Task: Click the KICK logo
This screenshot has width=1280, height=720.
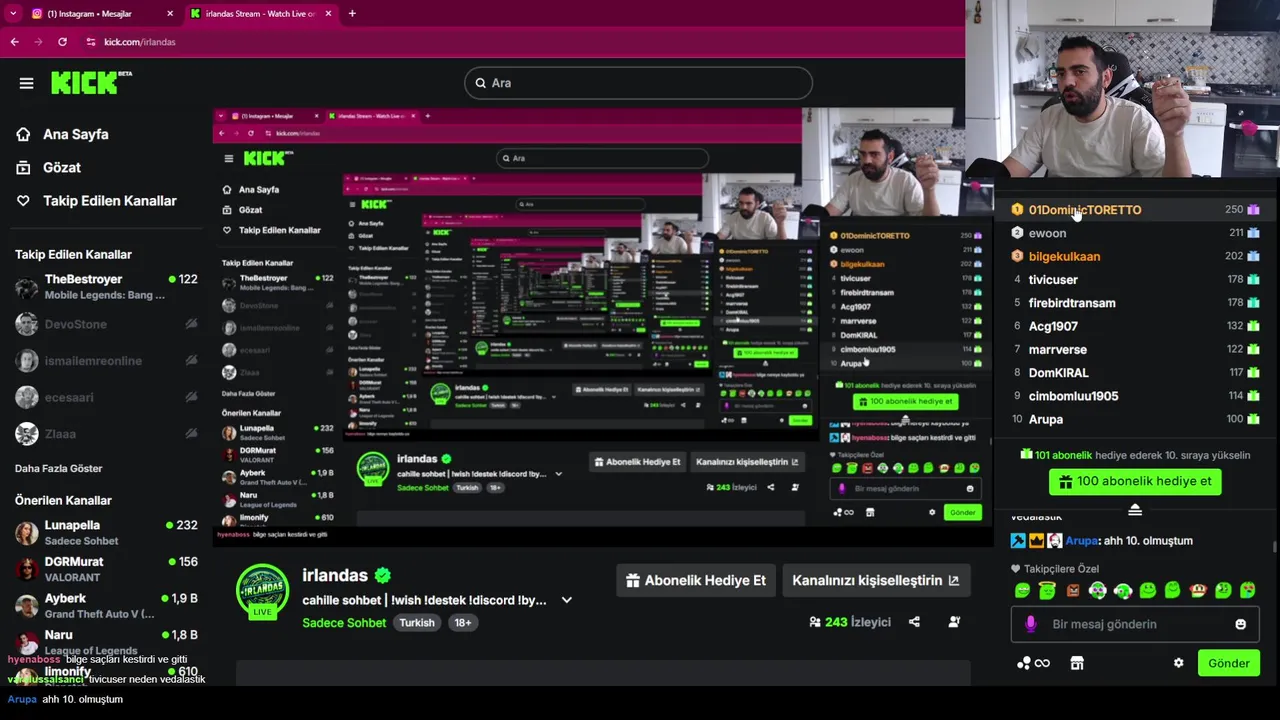Action: point(91,82)
